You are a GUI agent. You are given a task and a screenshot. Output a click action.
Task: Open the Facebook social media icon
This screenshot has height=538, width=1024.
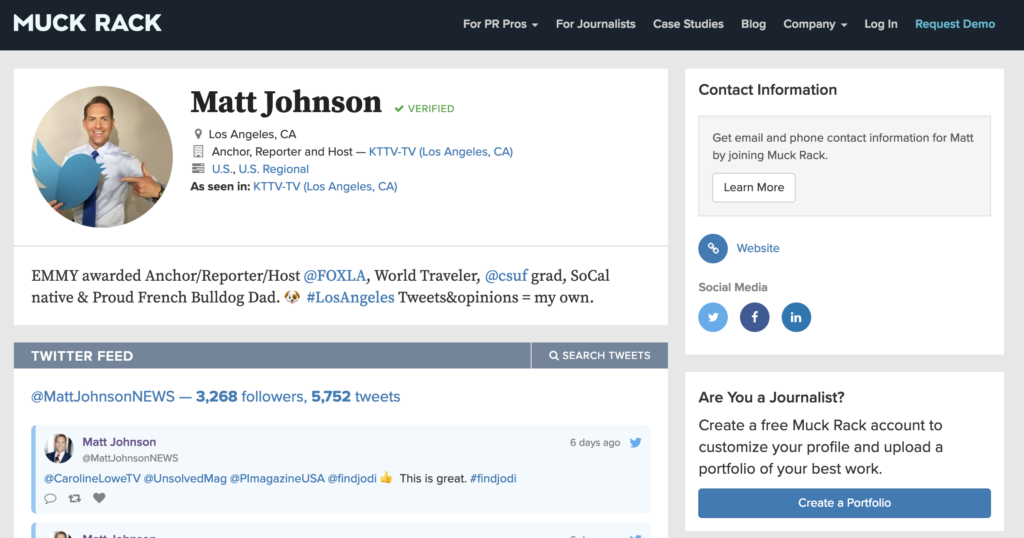click(x=754, y=317)
